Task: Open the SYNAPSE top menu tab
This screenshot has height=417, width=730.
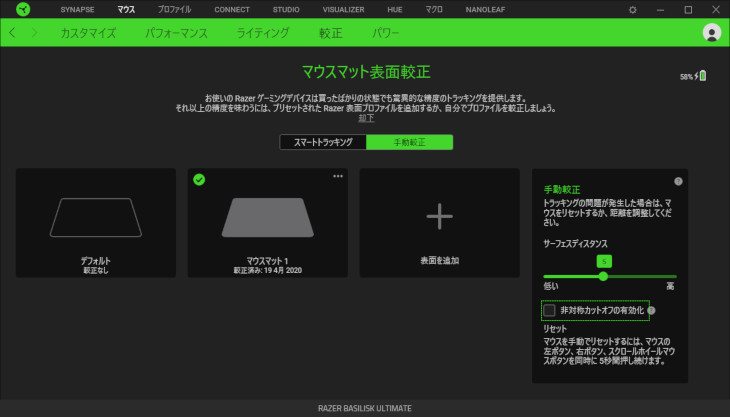Action: tap(77, 9)
